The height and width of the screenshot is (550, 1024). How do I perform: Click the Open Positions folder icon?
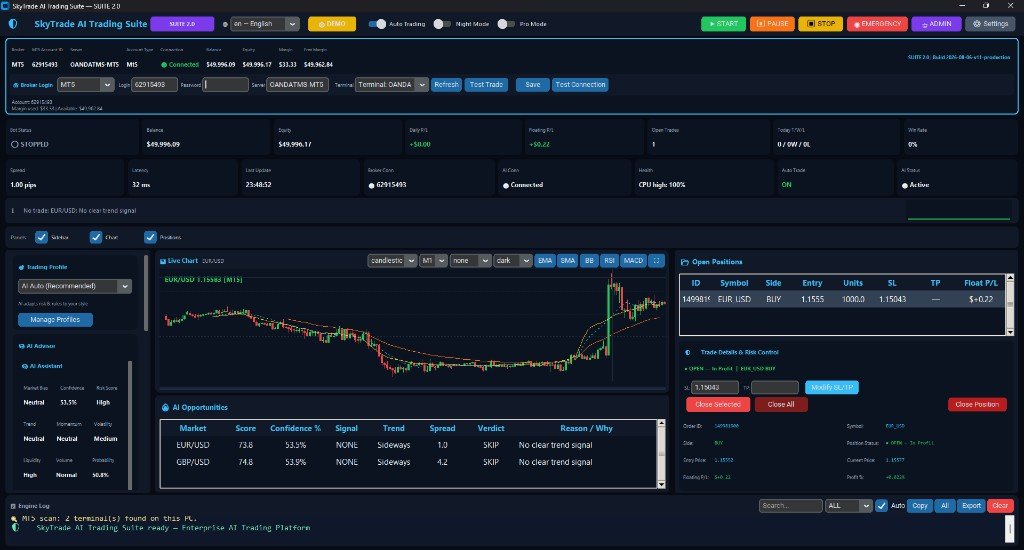click(684, 262)
